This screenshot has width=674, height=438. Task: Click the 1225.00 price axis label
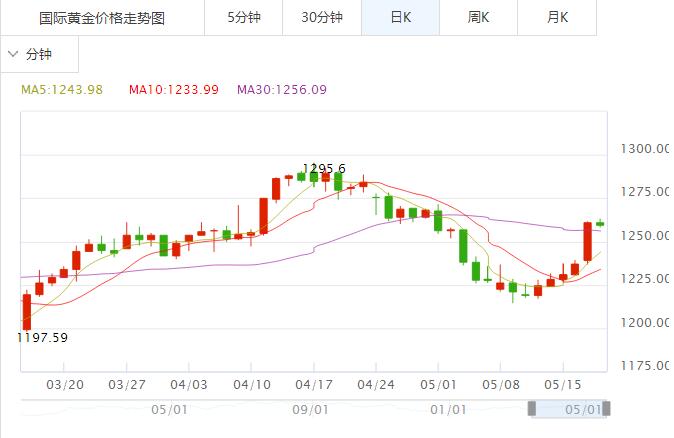click(x=645, y=279)
